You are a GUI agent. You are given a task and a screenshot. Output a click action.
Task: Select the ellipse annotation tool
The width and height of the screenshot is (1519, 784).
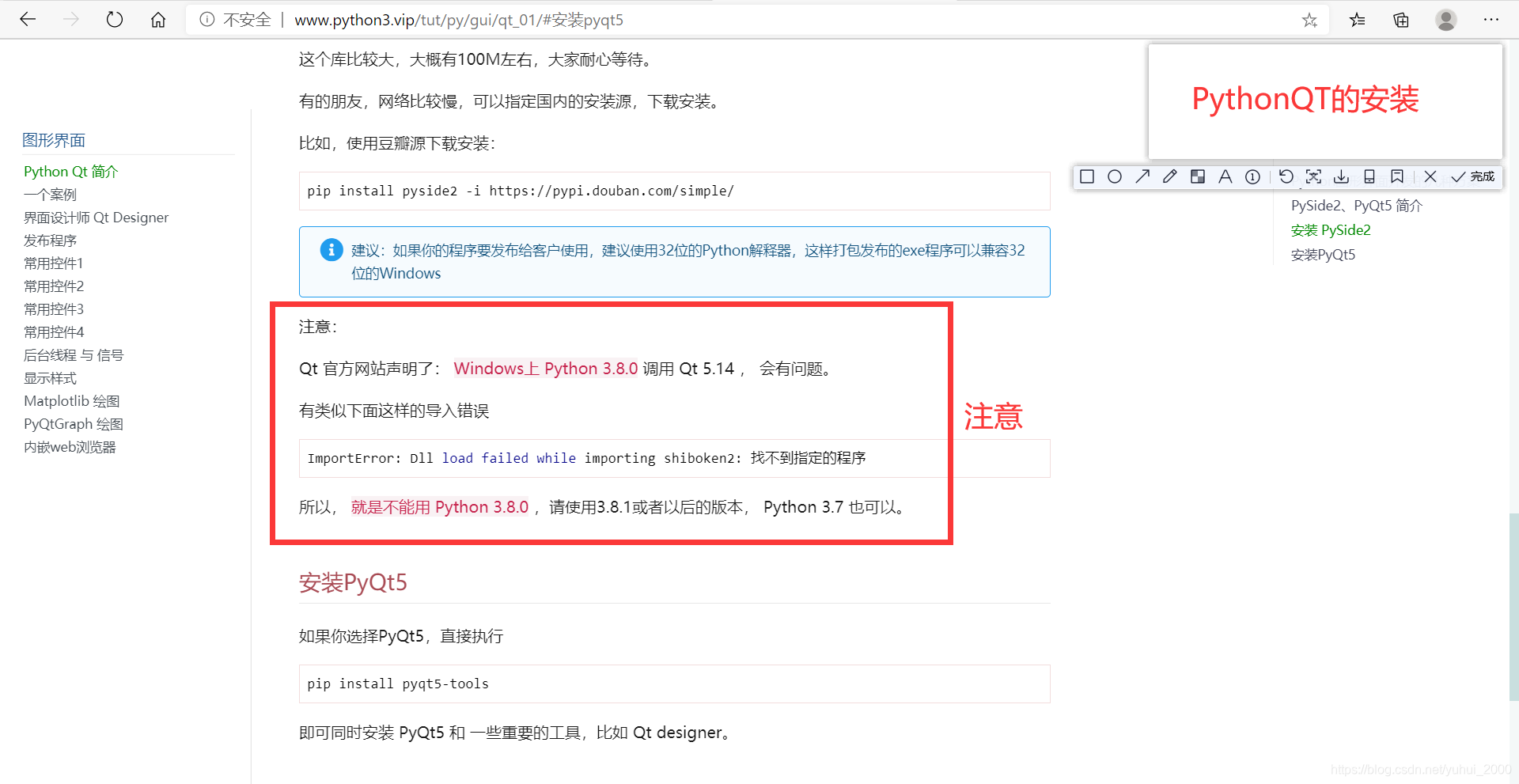pyautogui.click(x=1115, y=176)
